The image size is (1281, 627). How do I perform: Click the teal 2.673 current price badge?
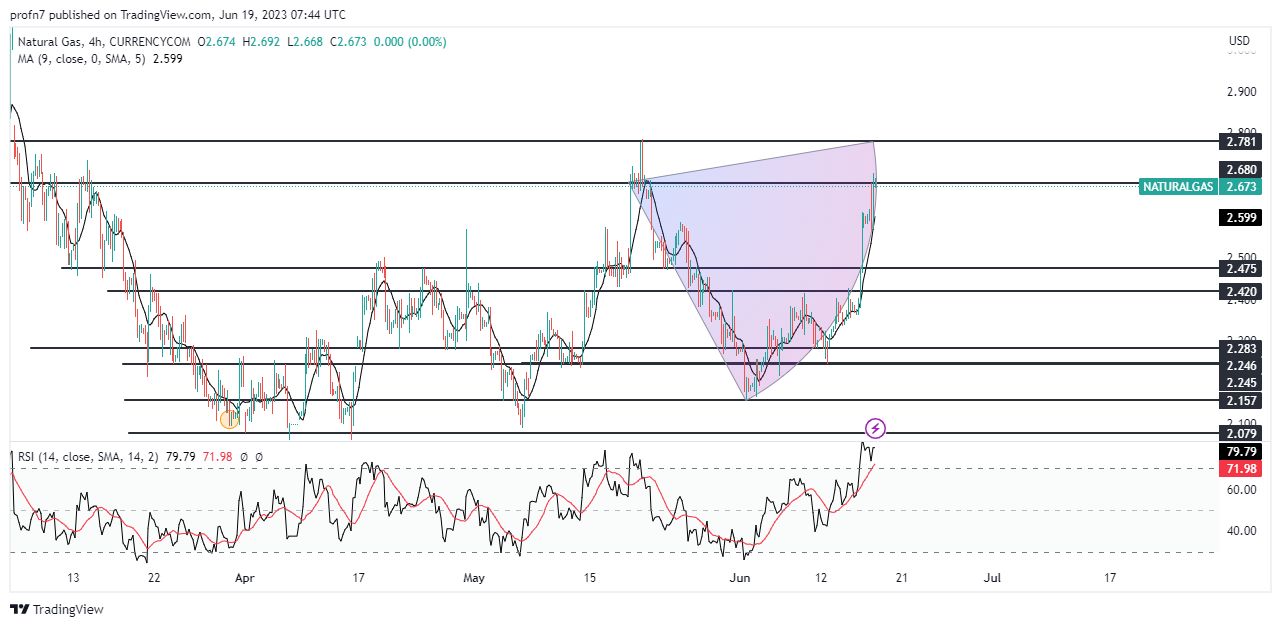pyautogui.click(x=1239, y=187)
